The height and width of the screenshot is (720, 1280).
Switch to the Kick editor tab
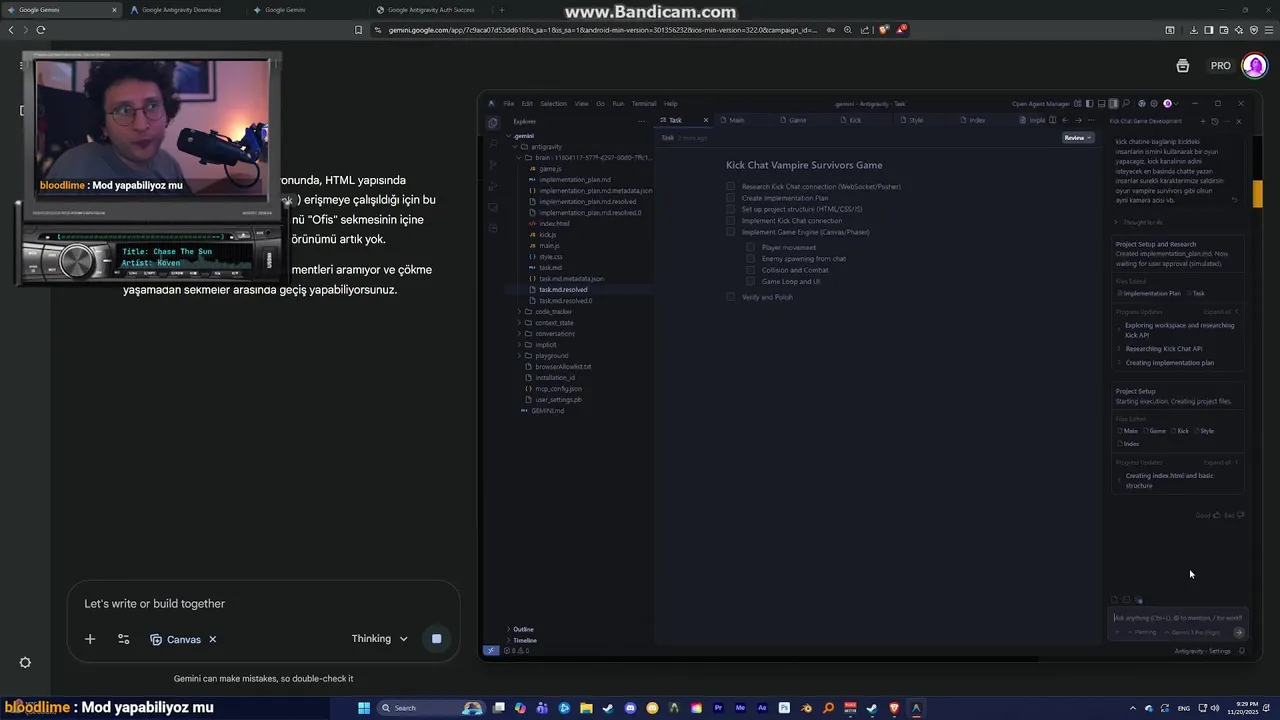[x=855, y=120]
